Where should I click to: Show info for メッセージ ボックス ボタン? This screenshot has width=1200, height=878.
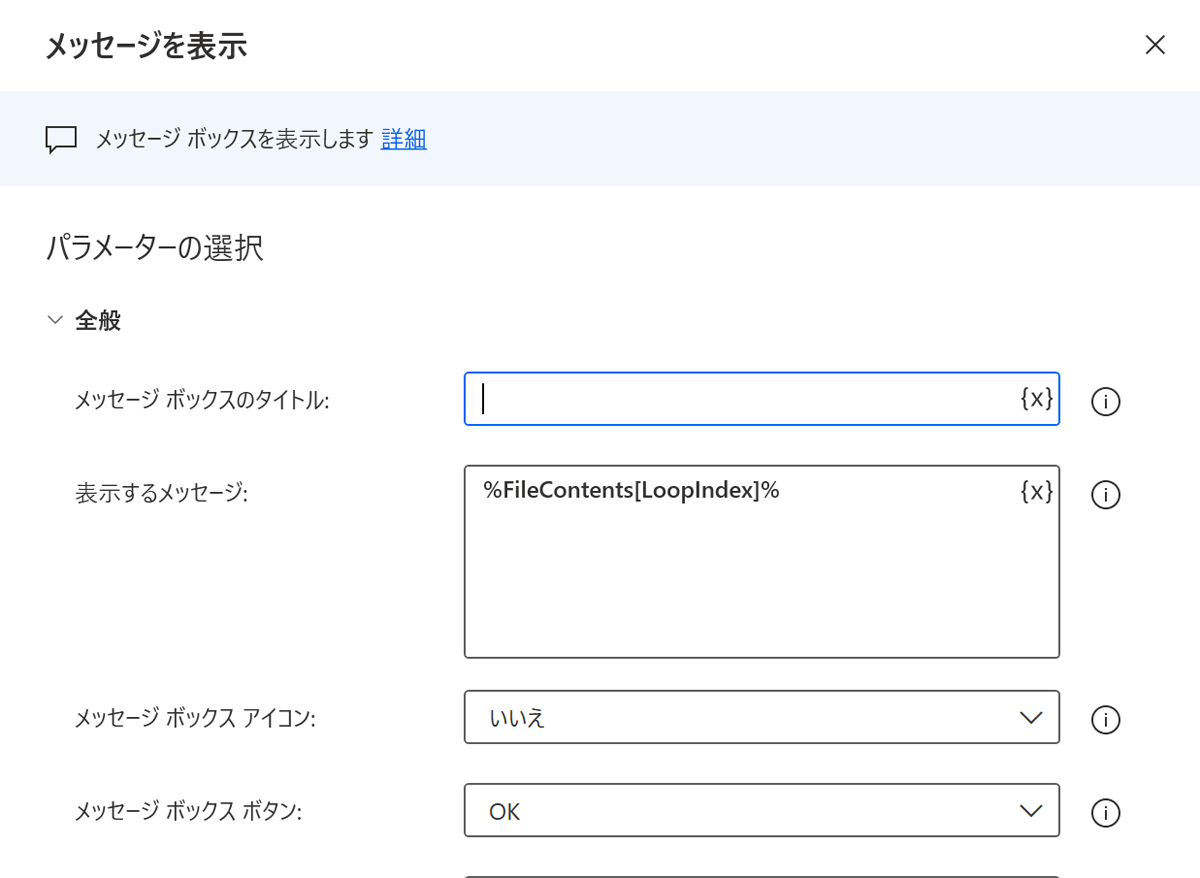1105,812
